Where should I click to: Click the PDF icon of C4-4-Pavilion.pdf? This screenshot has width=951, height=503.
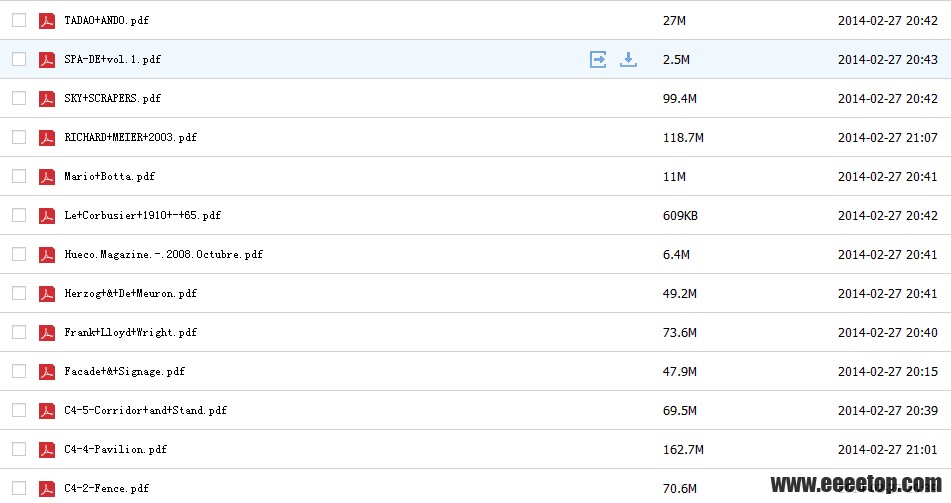pos(47,450)
